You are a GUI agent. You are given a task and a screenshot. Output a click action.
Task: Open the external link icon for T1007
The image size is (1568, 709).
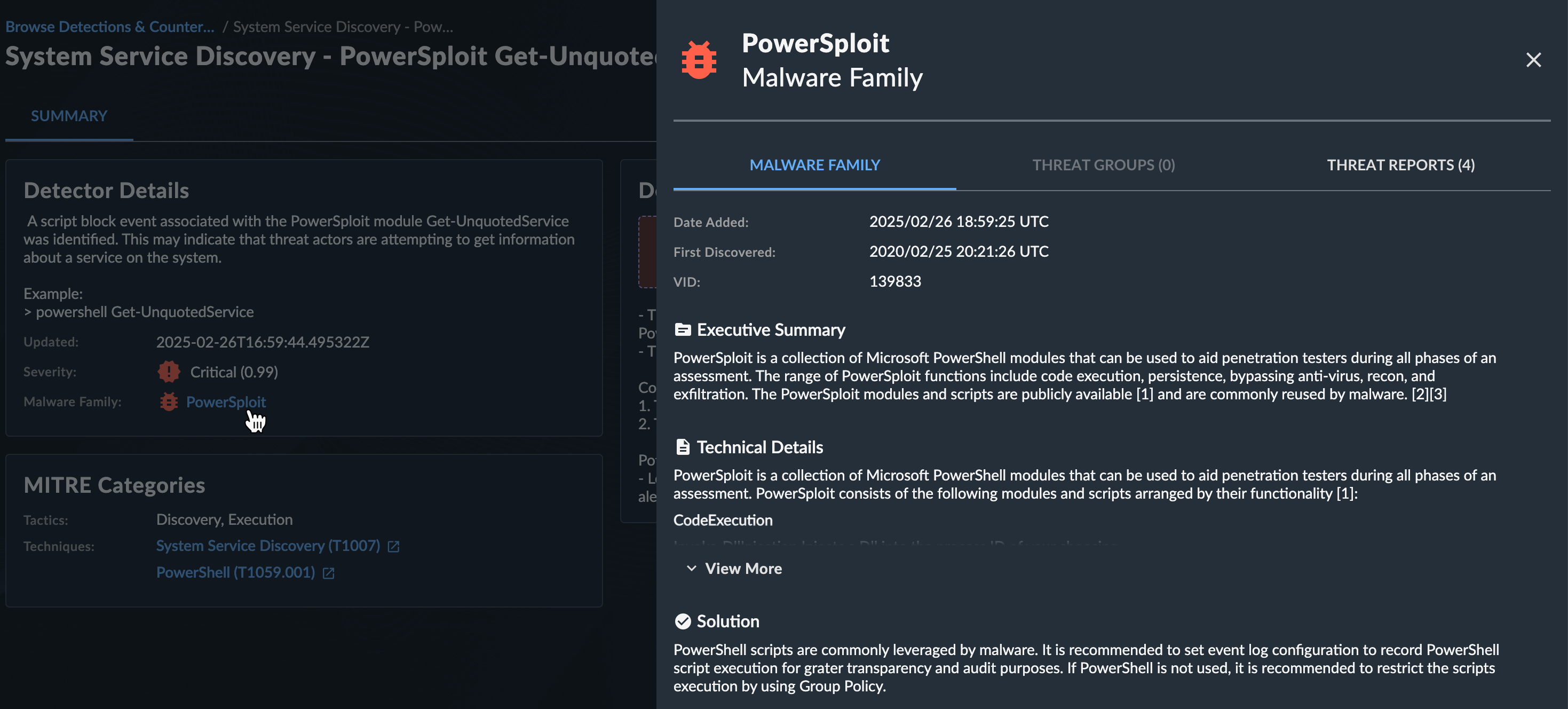coord(393,546)
